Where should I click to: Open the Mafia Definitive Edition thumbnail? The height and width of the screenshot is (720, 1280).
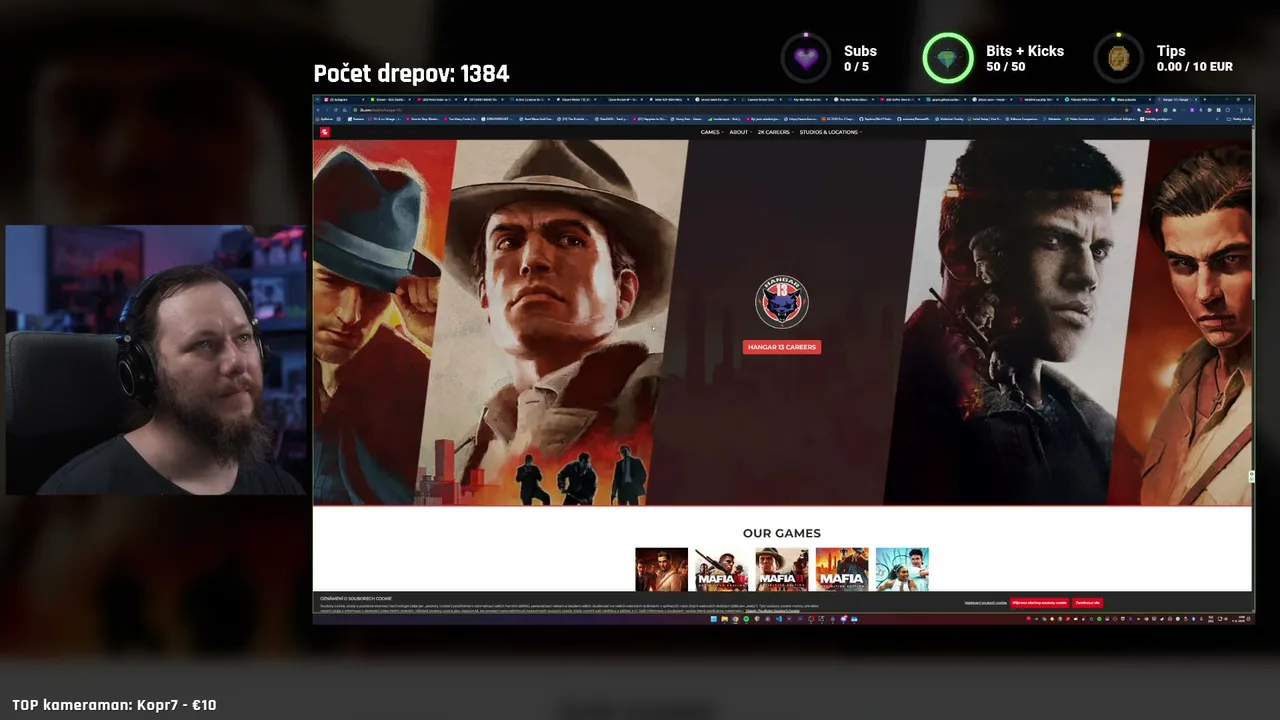tap(842, 569)
